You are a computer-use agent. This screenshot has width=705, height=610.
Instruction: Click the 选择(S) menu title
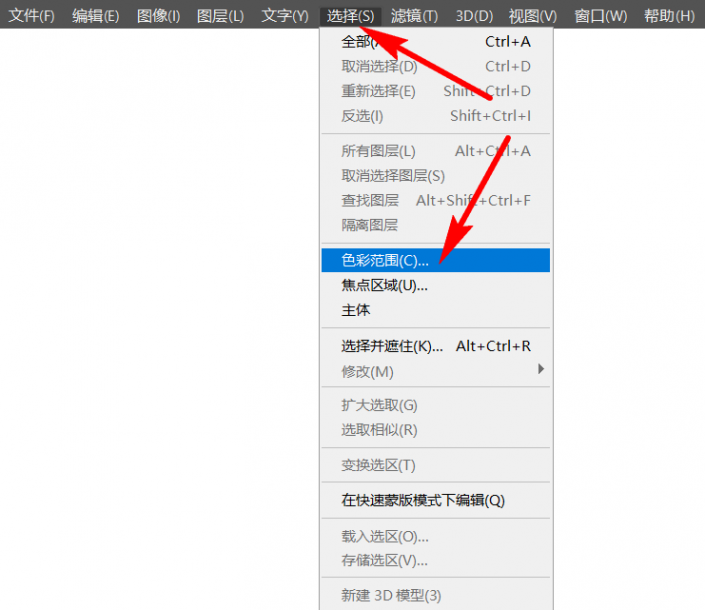point(350,16)
